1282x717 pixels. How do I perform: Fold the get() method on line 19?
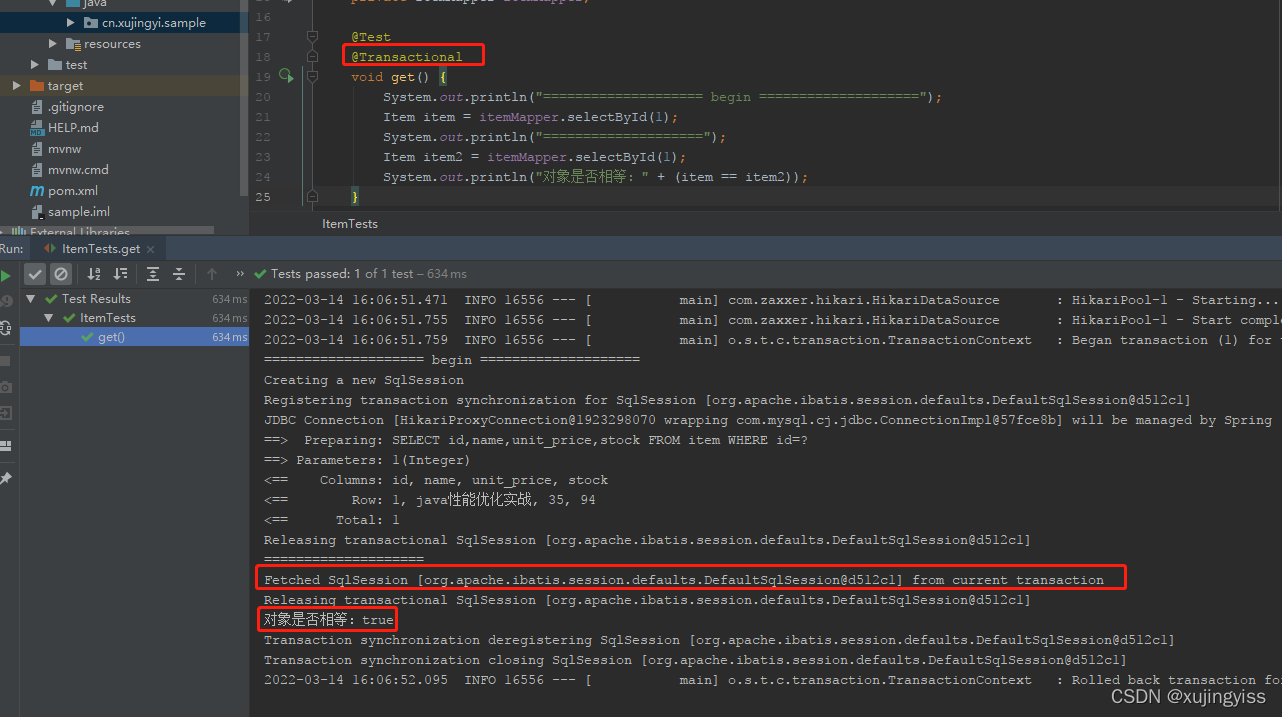coord(312,77)
